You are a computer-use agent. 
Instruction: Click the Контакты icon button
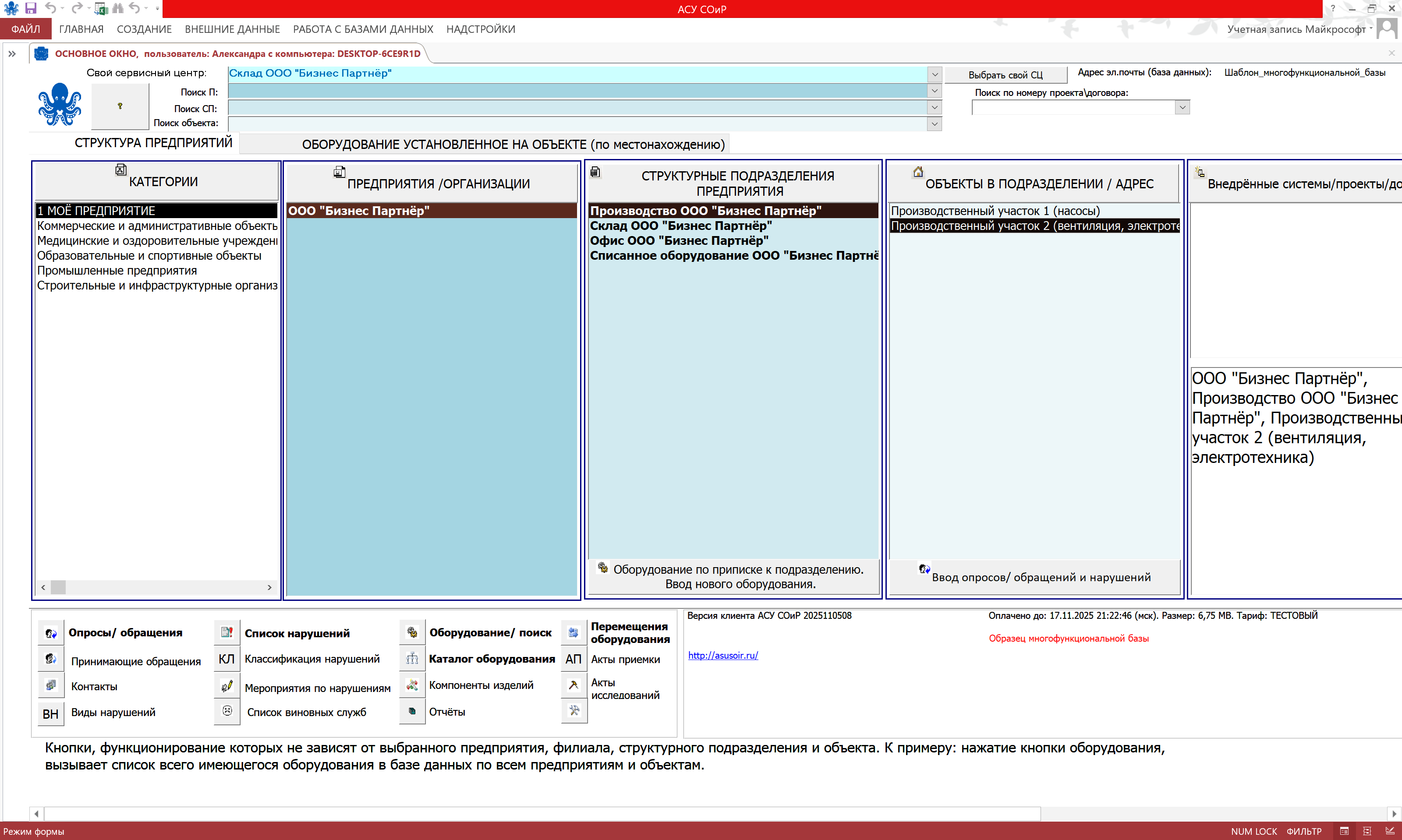(51, 685)
